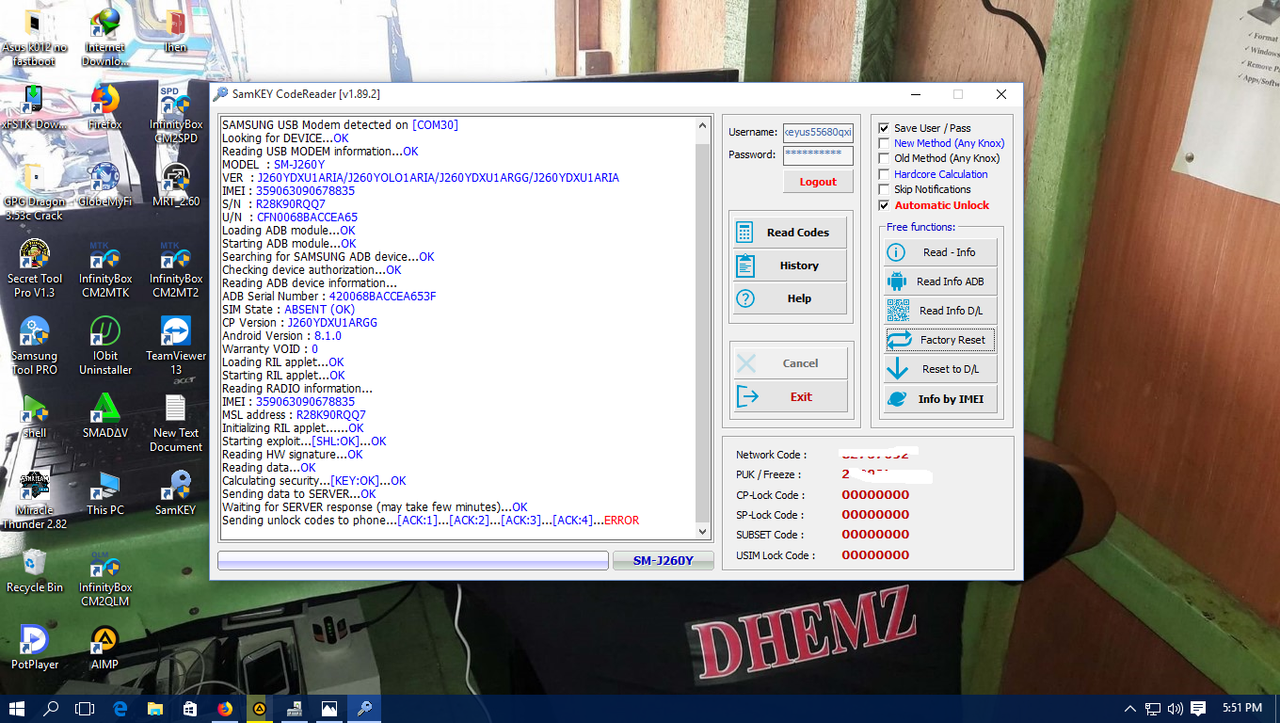Open File Explorer from the taskbar

pyautogui.click(x=155, y=708)
